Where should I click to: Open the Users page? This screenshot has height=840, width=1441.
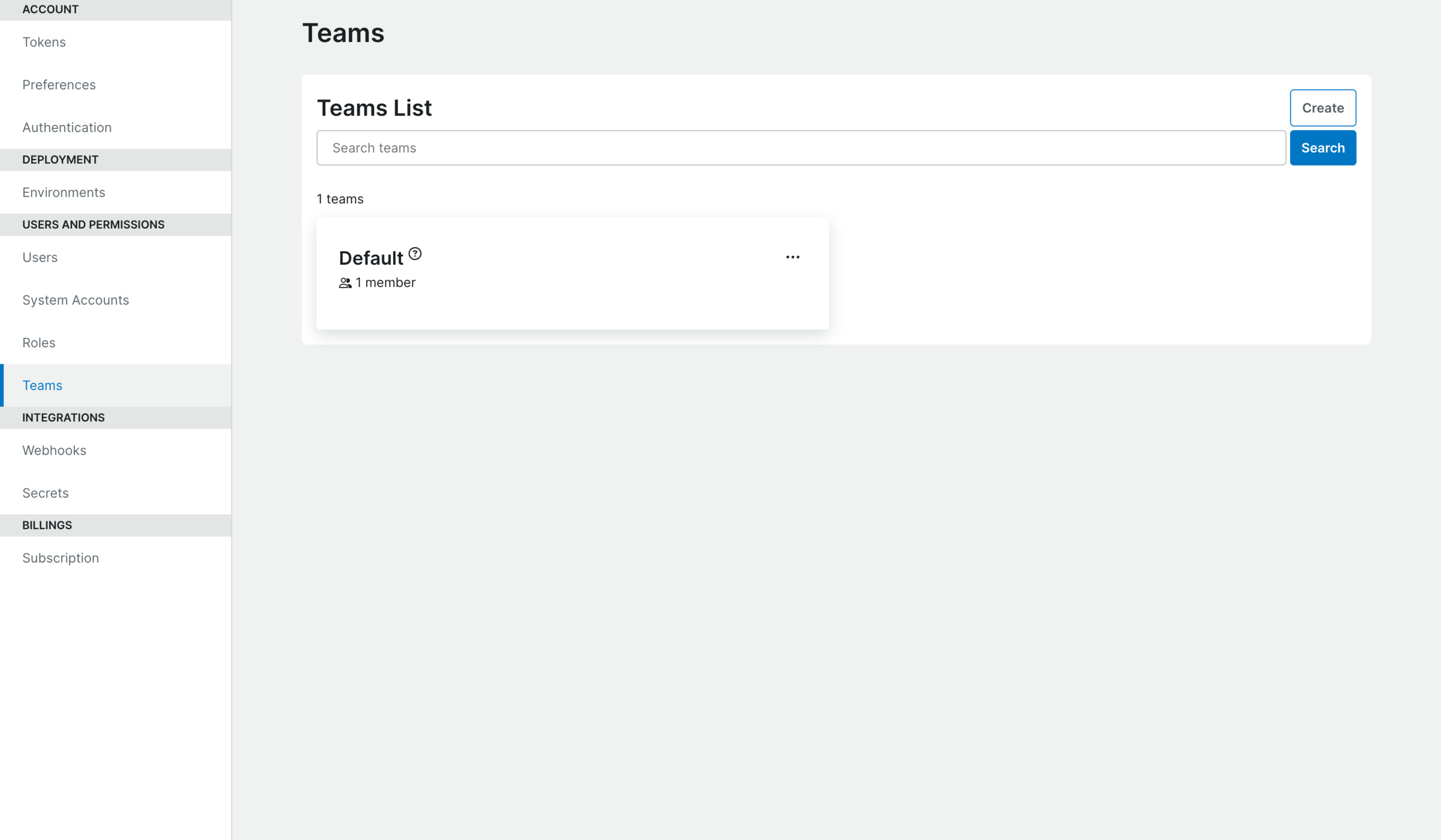click(x=39, y=257)
